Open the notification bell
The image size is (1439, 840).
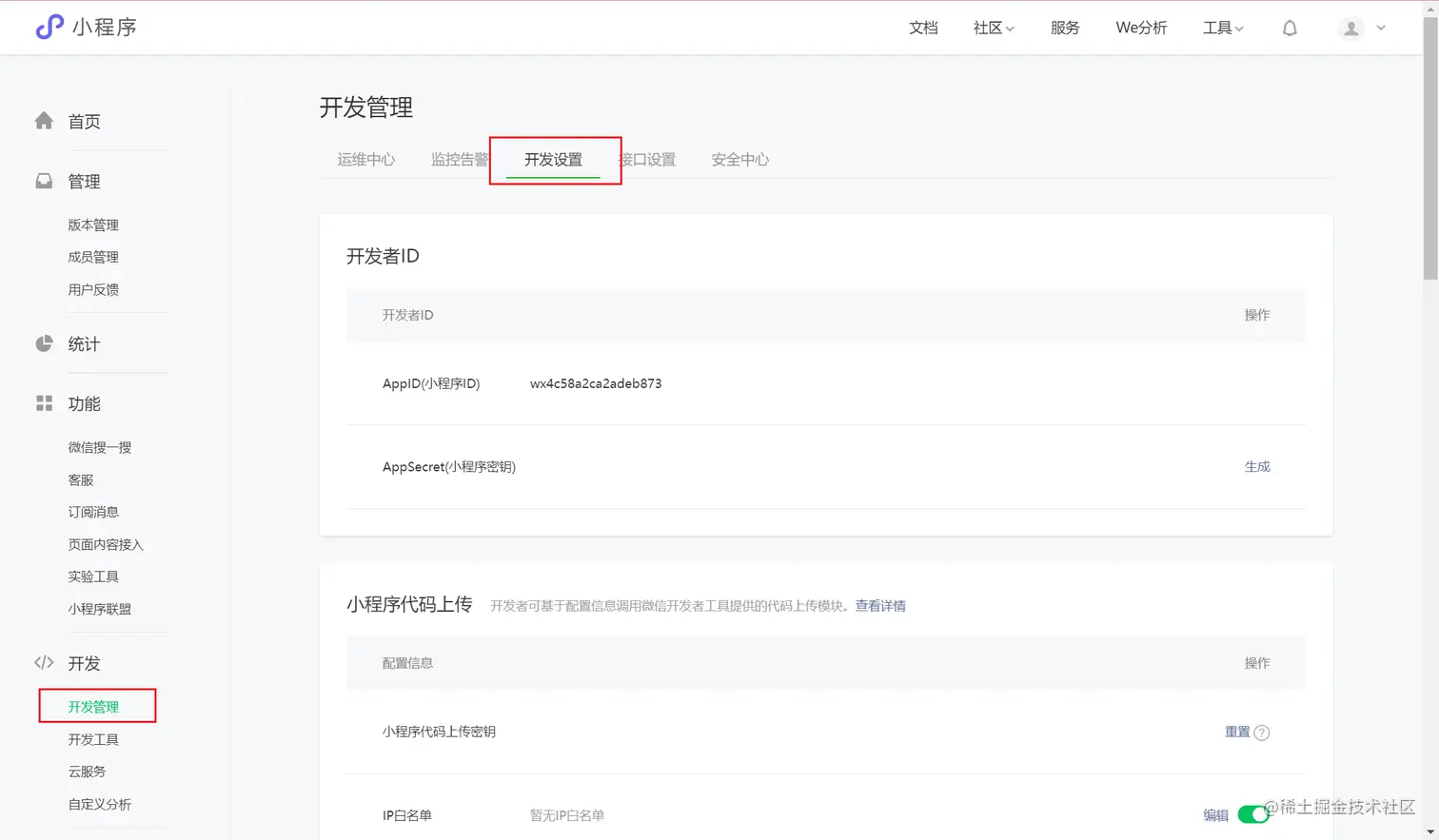[1290, 28]
